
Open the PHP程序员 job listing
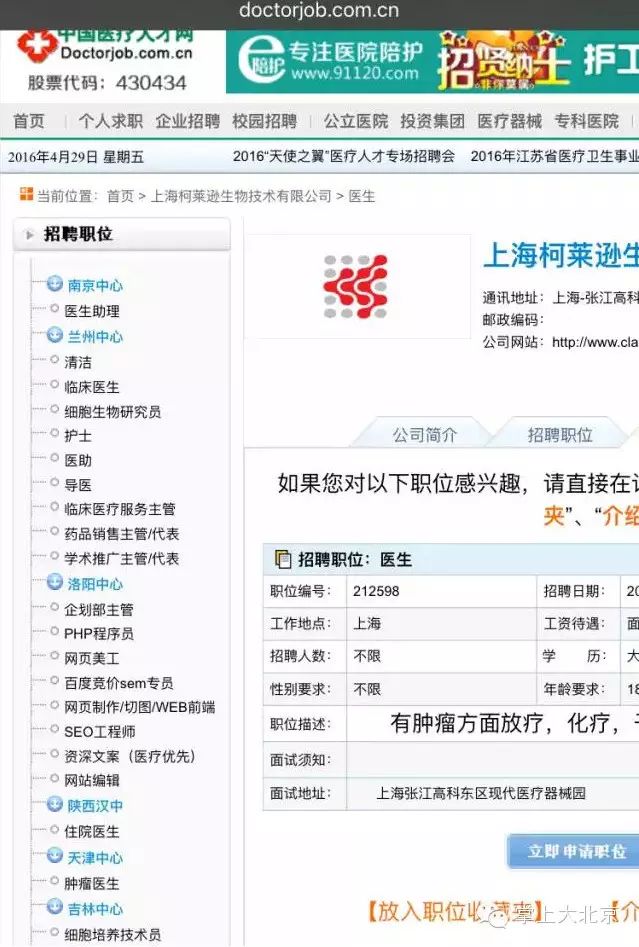98,634
